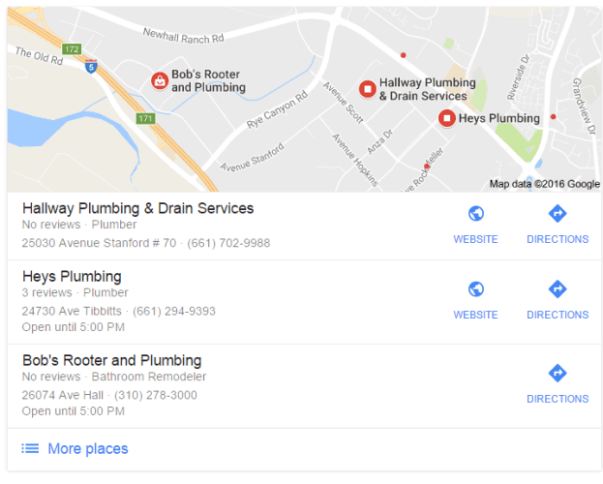Click small red dot near Avenue Rockefeller
The width and height of the screenshot is (603, 484).
(x=426, y=166)
